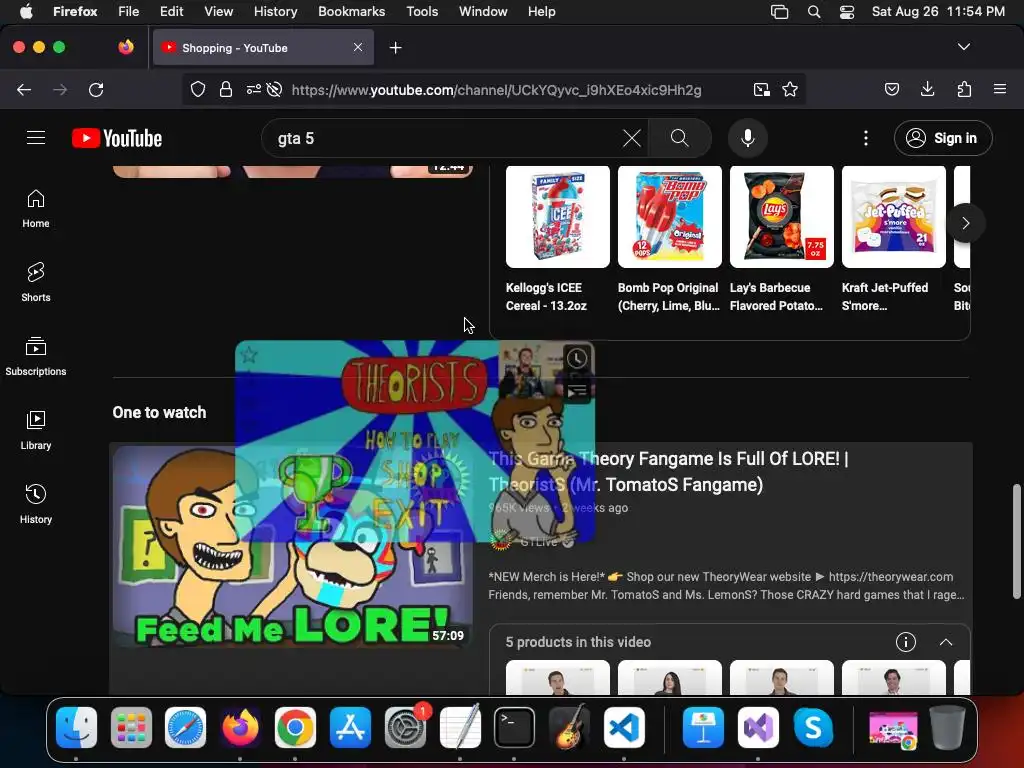Open Library in sidebar
This screenshot has height=768, width=1024.
(x=36, y=430)
